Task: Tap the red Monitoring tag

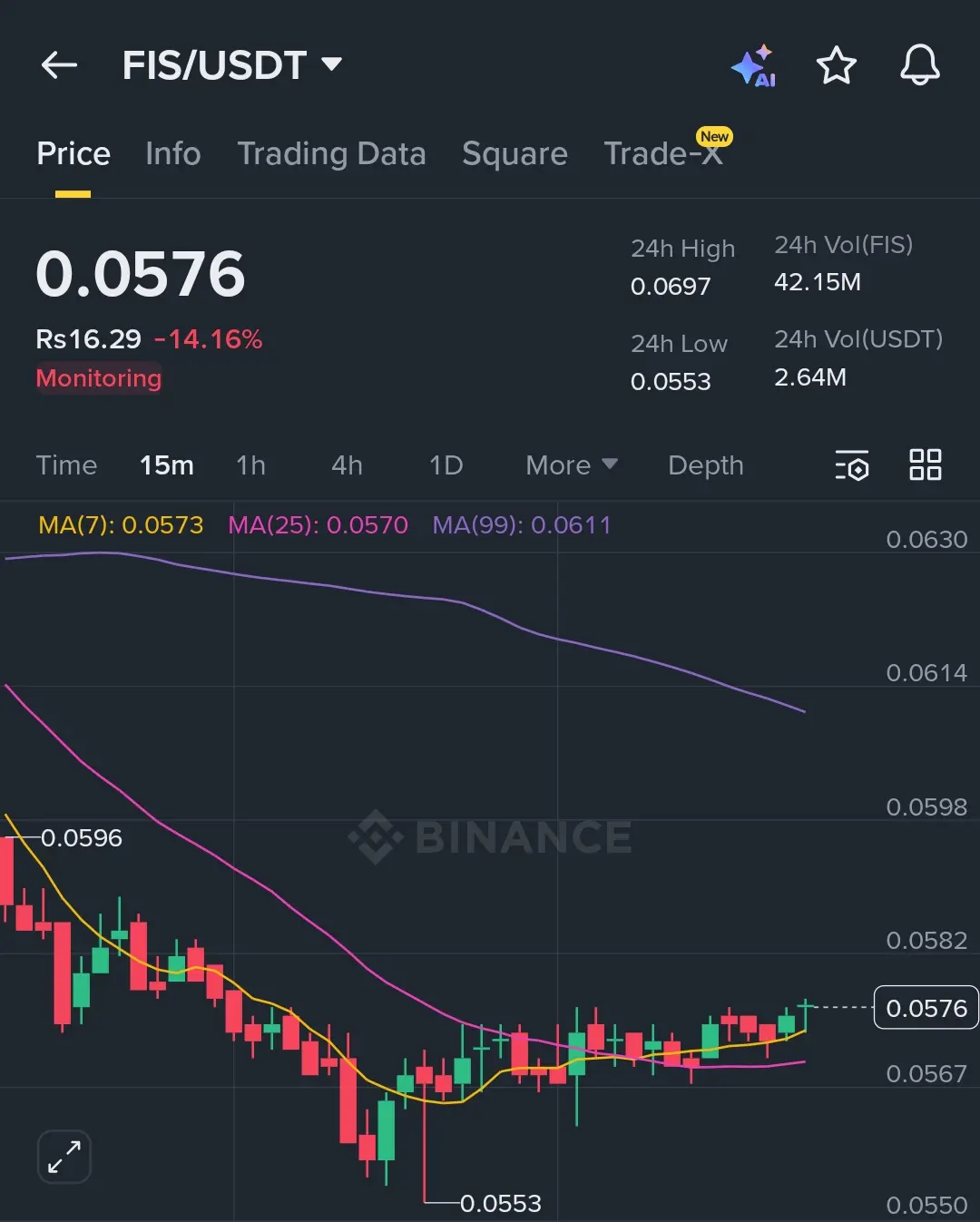Action: (x=99, y=378)
